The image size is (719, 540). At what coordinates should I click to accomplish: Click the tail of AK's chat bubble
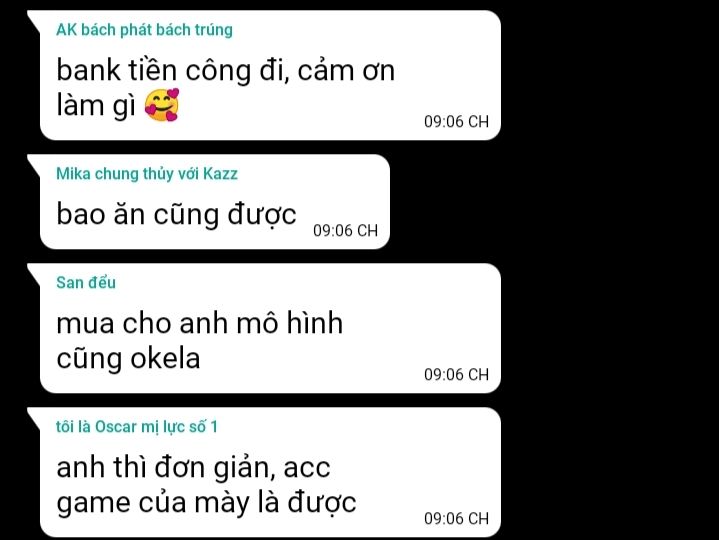(x=34, y=18)
